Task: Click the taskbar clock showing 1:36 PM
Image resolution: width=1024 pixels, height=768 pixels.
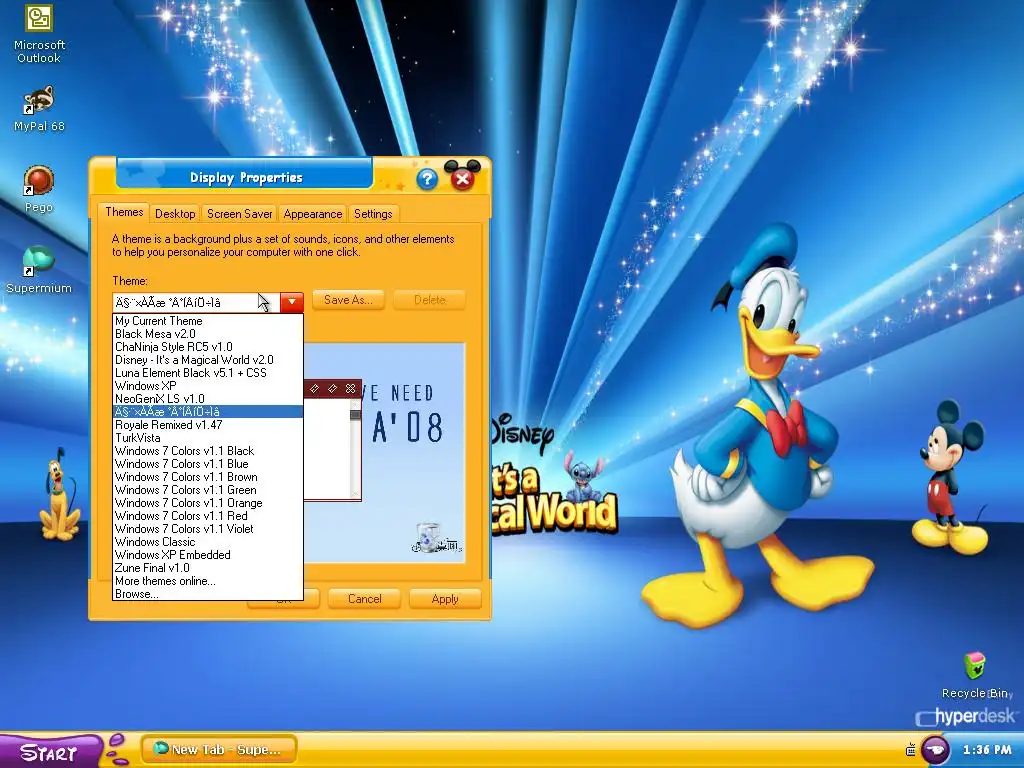Action: [987, 750]
